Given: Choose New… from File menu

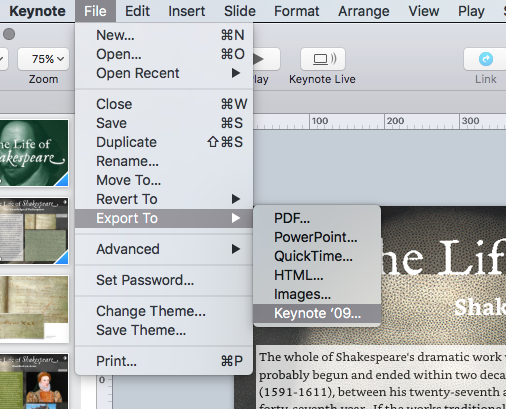Looking at the screenshot, I should tap(164, 35).
